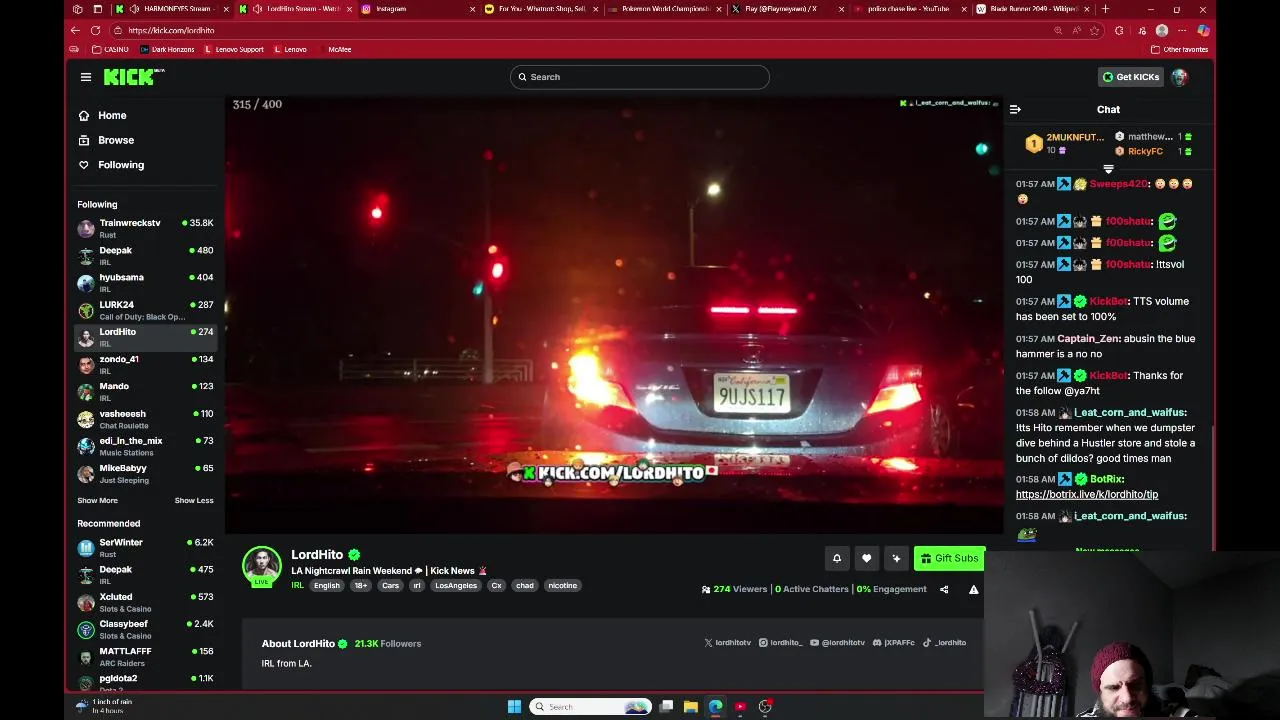Open the botrix.live tip link in chat
Viewport: 1280px width, 720px height.
click(1087, 494)
